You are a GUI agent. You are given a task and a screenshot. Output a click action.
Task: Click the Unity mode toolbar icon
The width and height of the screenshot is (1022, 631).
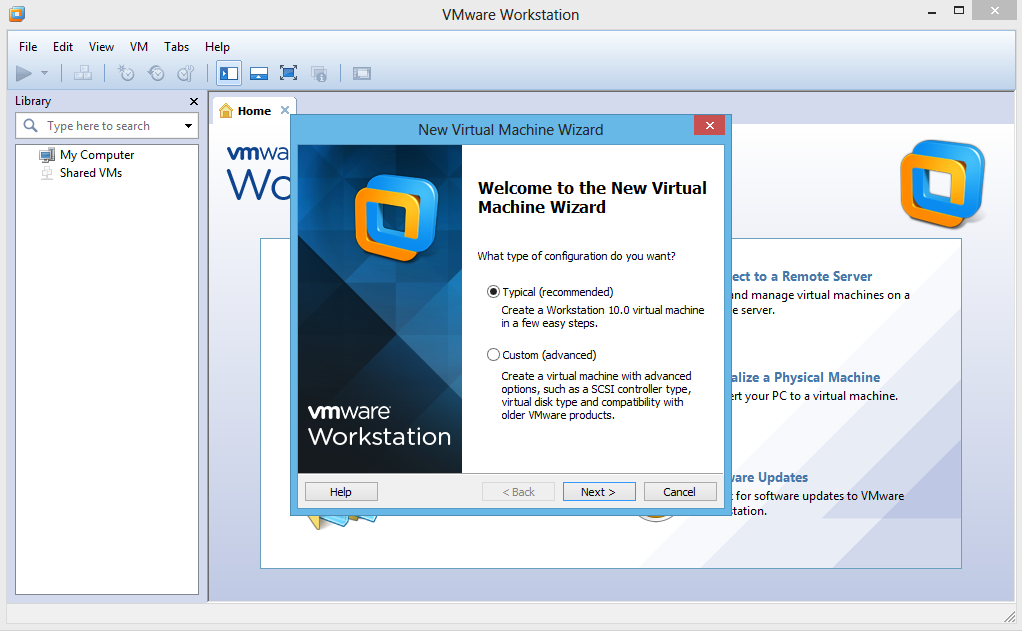pyautogui.click(x=319, y=73)
